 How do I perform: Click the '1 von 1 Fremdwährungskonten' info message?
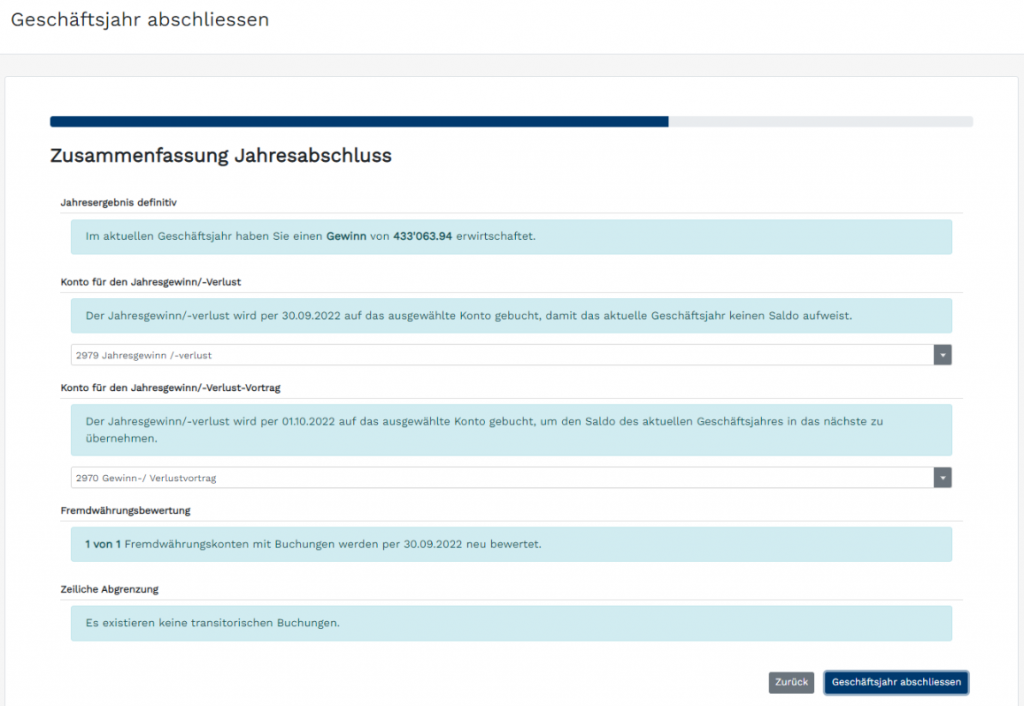point(511,544)
